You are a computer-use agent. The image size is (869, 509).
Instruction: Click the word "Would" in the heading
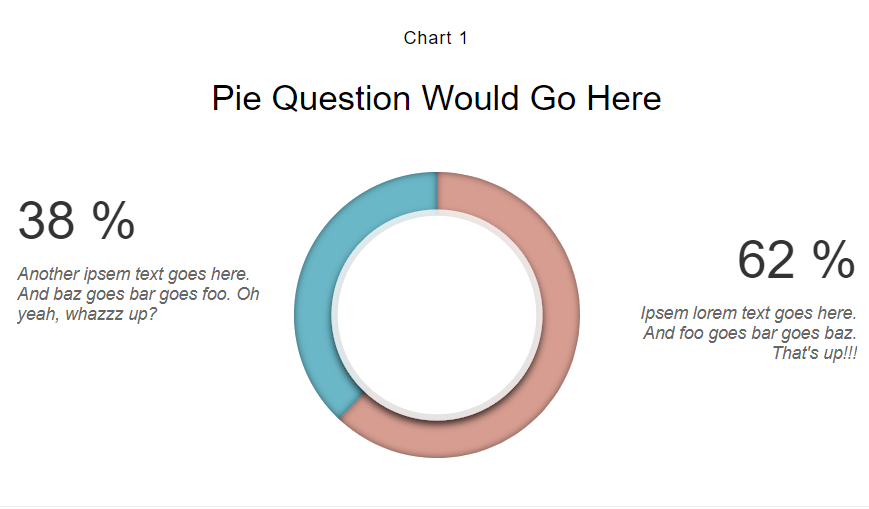pyautogui.click(x=471, y=98)
